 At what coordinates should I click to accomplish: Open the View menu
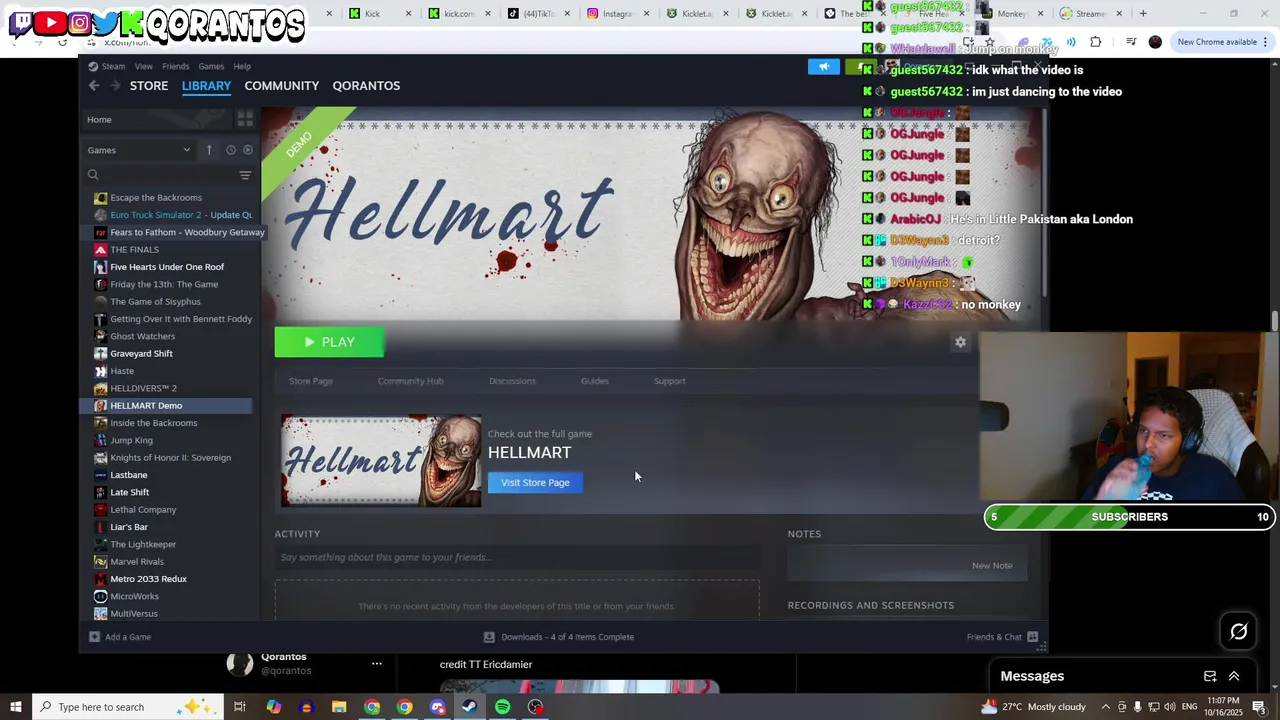click(144, 67)
